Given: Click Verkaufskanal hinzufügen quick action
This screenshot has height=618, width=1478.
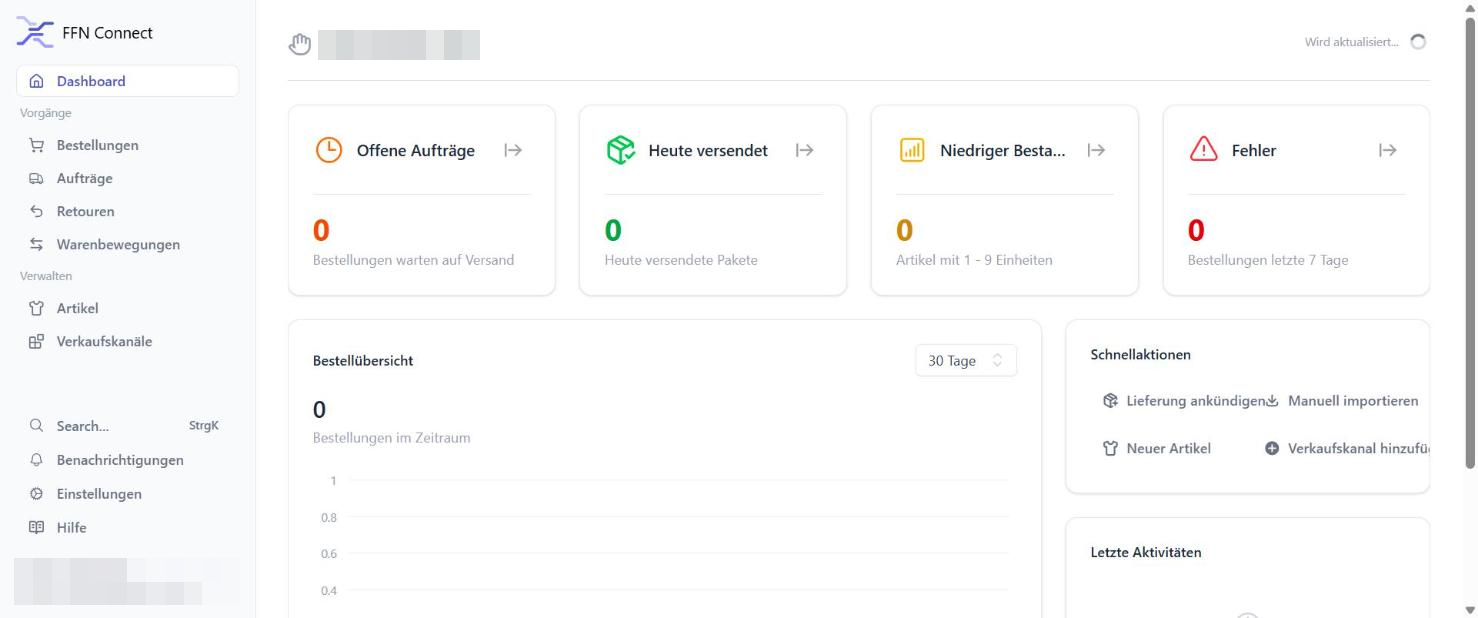Looking at the screenshot, I should coord(1347,449).
